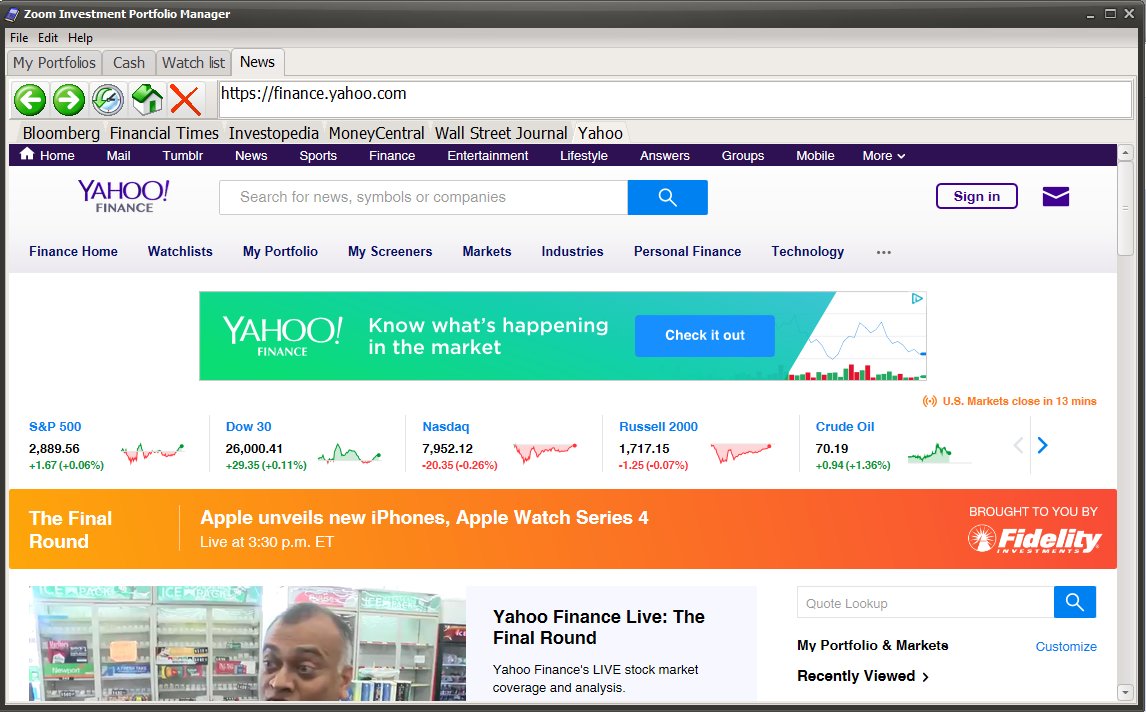Open the File menu
The image size is (1146, 712).
tap(19, 38)
